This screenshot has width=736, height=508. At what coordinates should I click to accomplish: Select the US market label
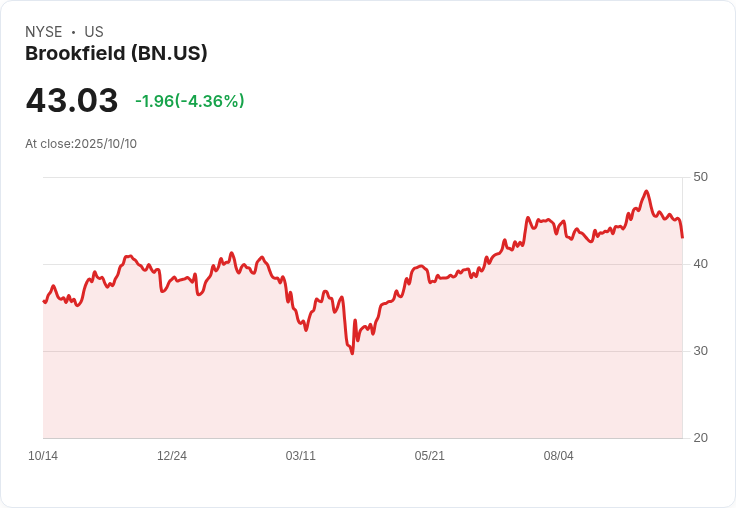(x=94, y=32)
